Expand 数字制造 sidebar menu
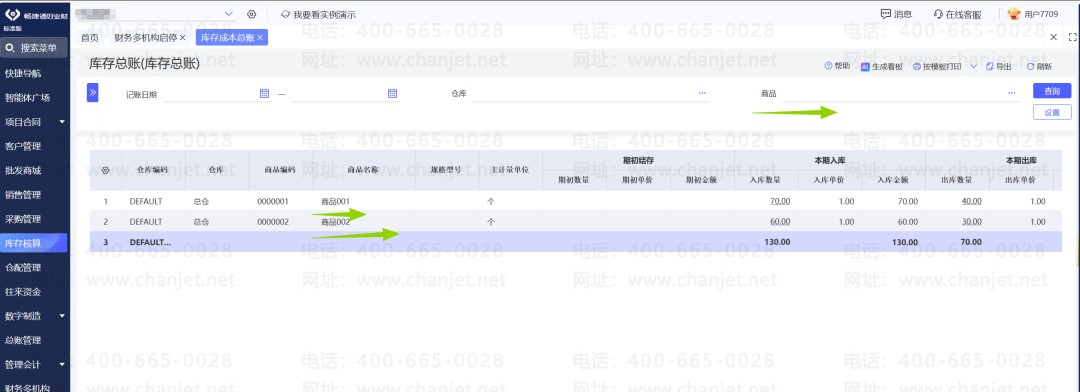Image resolution: width=1080 pixels, height=392 pixels. [34, 316]
